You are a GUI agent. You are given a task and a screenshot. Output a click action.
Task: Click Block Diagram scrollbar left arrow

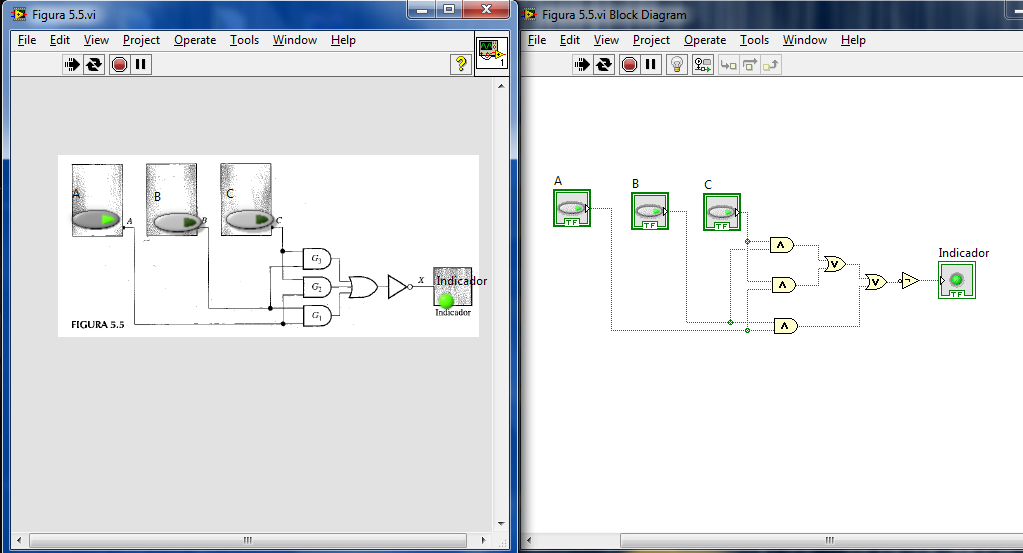(528, 540)
